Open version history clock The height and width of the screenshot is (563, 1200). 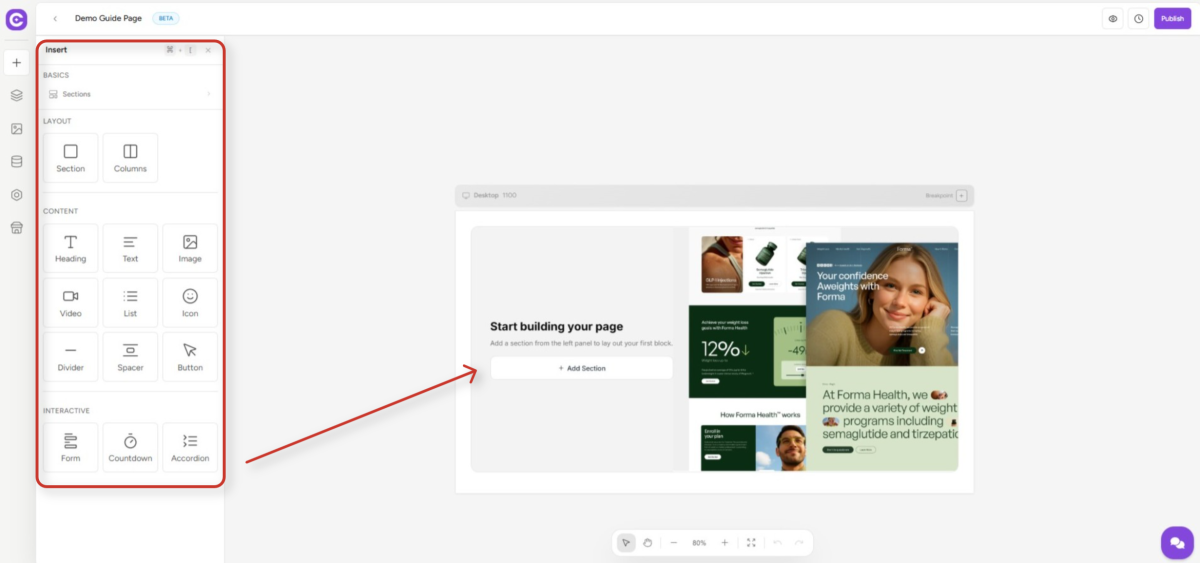[x=1138, y=19]
